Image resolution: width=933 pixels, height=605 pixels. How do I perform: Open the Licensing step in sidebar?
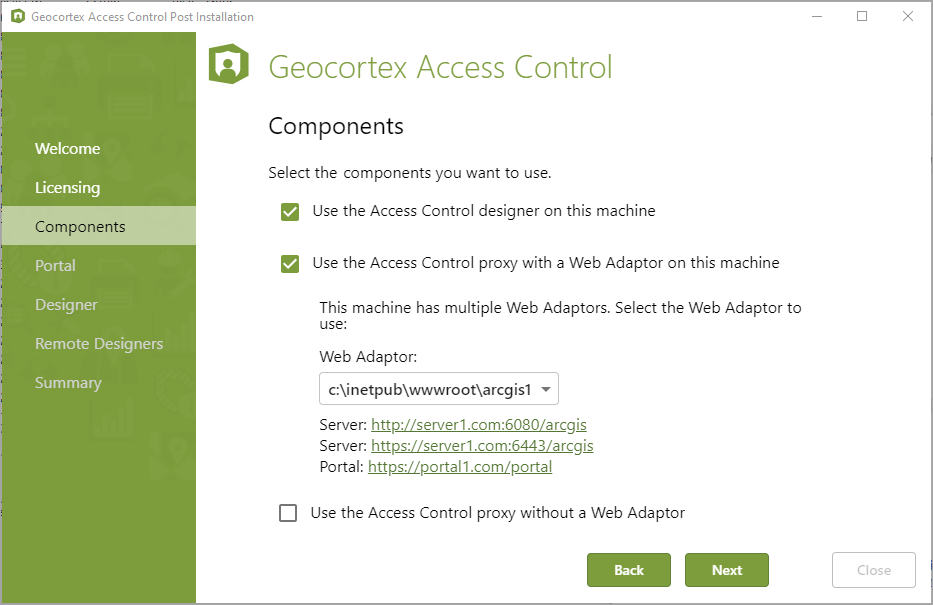pyautogui.click(x=67, y=187)
